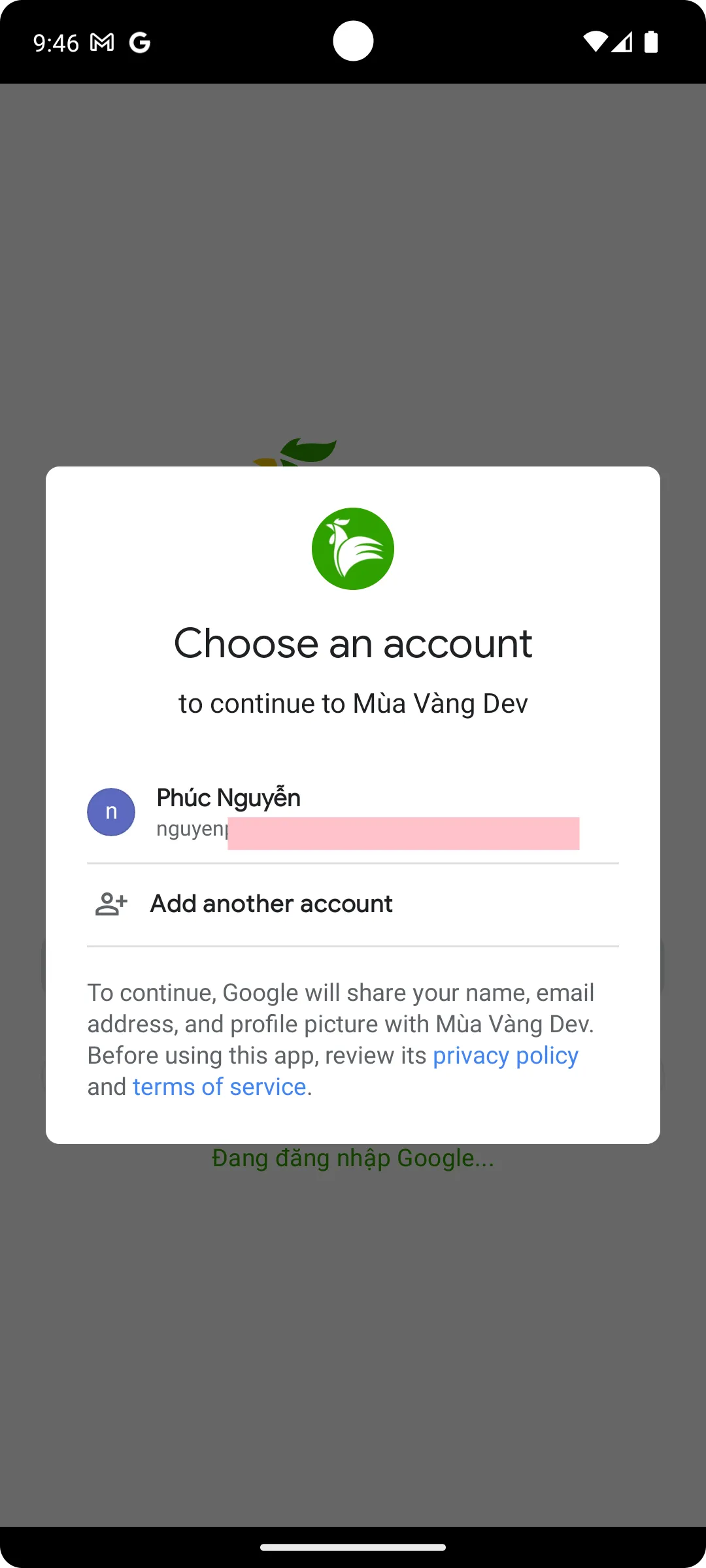The width and height of the screenshot is (706, 1568).
Task: Click the Wi-Fi icon in the status bar
Action: tap(594, 42)
